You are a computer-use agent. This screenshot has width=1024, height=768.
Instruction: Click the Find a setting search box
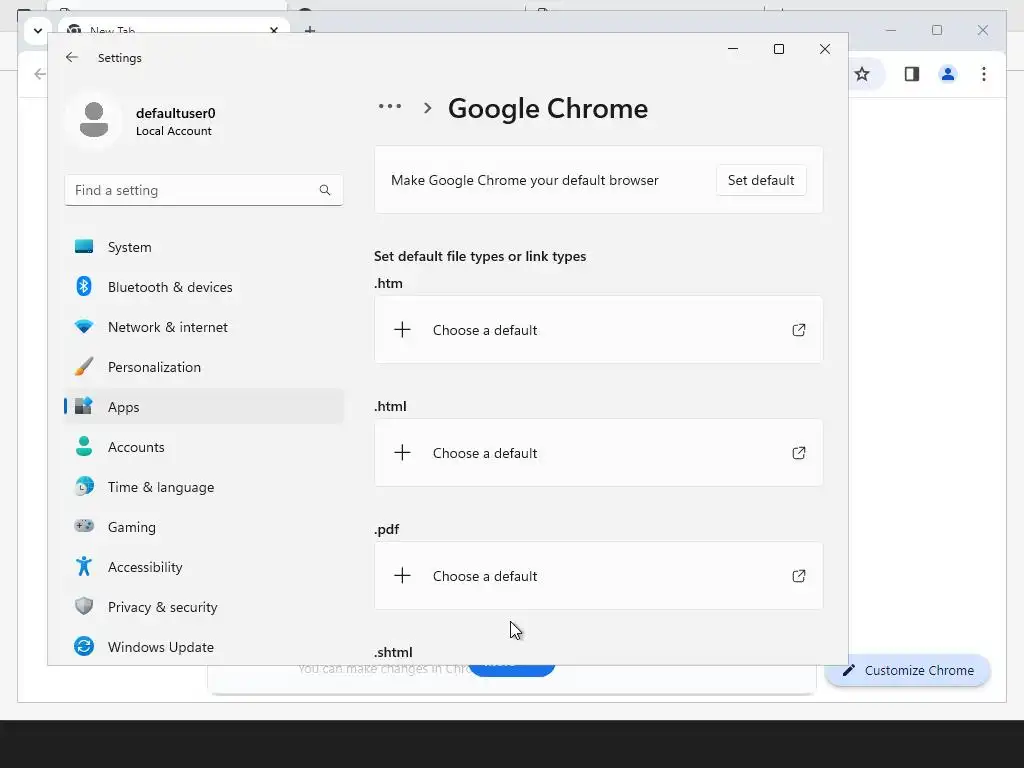coord(204,190)
